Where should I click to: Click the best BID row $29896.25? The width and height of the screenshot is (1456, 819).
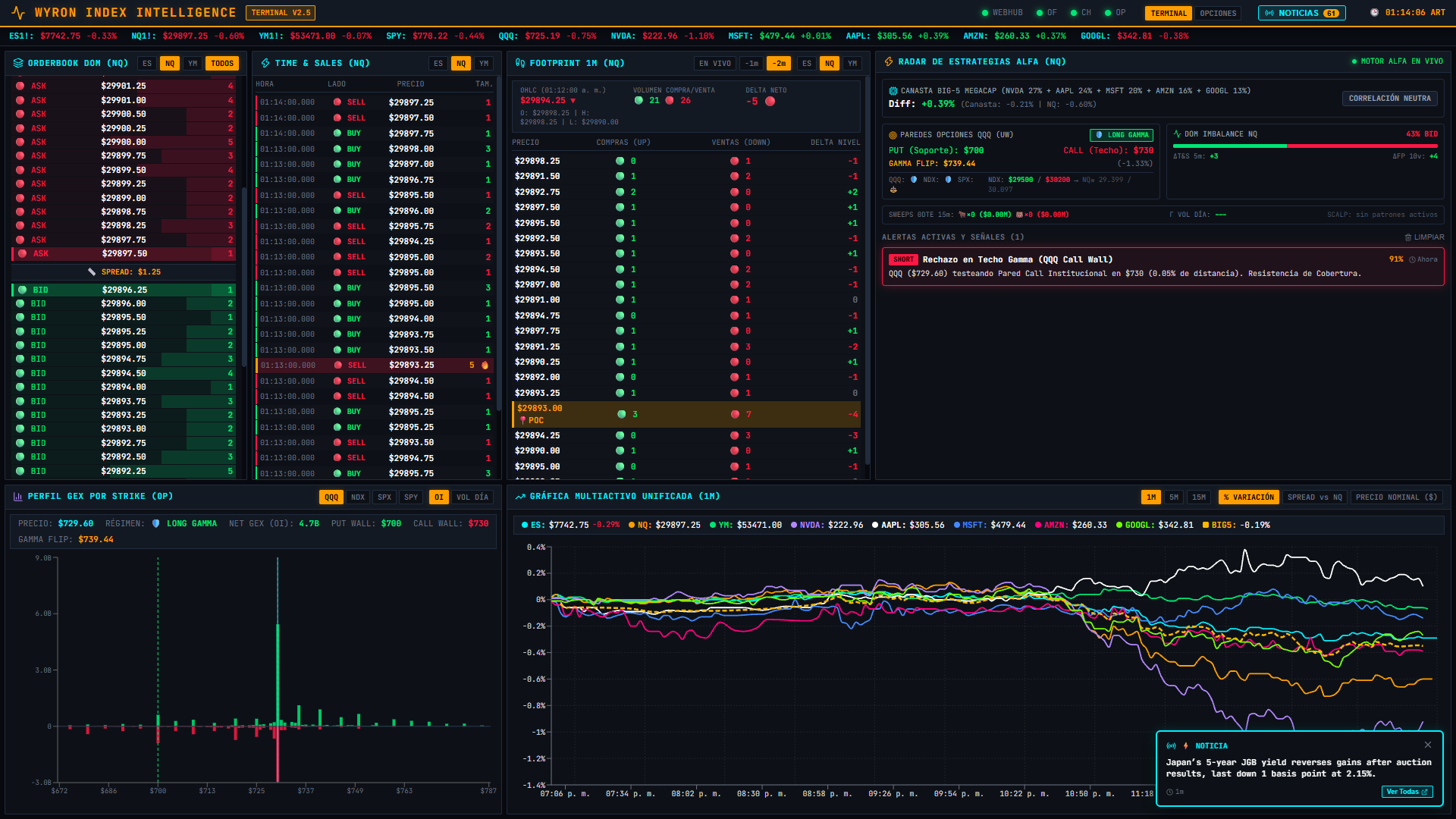124,290
